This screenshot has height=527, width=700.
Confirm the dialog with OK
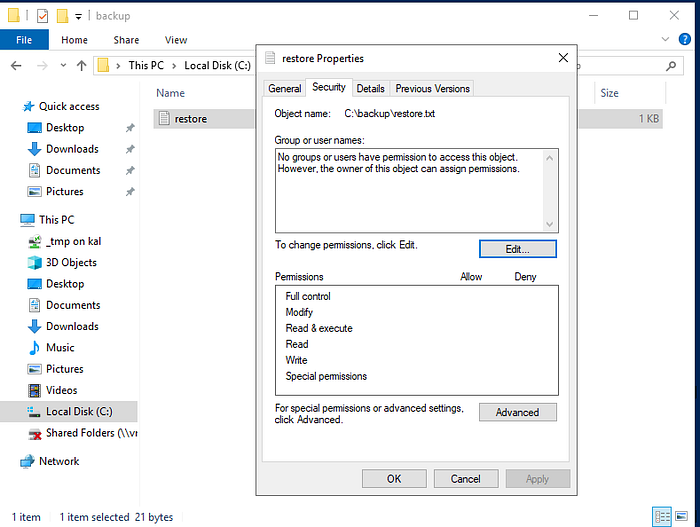(394, 479)
